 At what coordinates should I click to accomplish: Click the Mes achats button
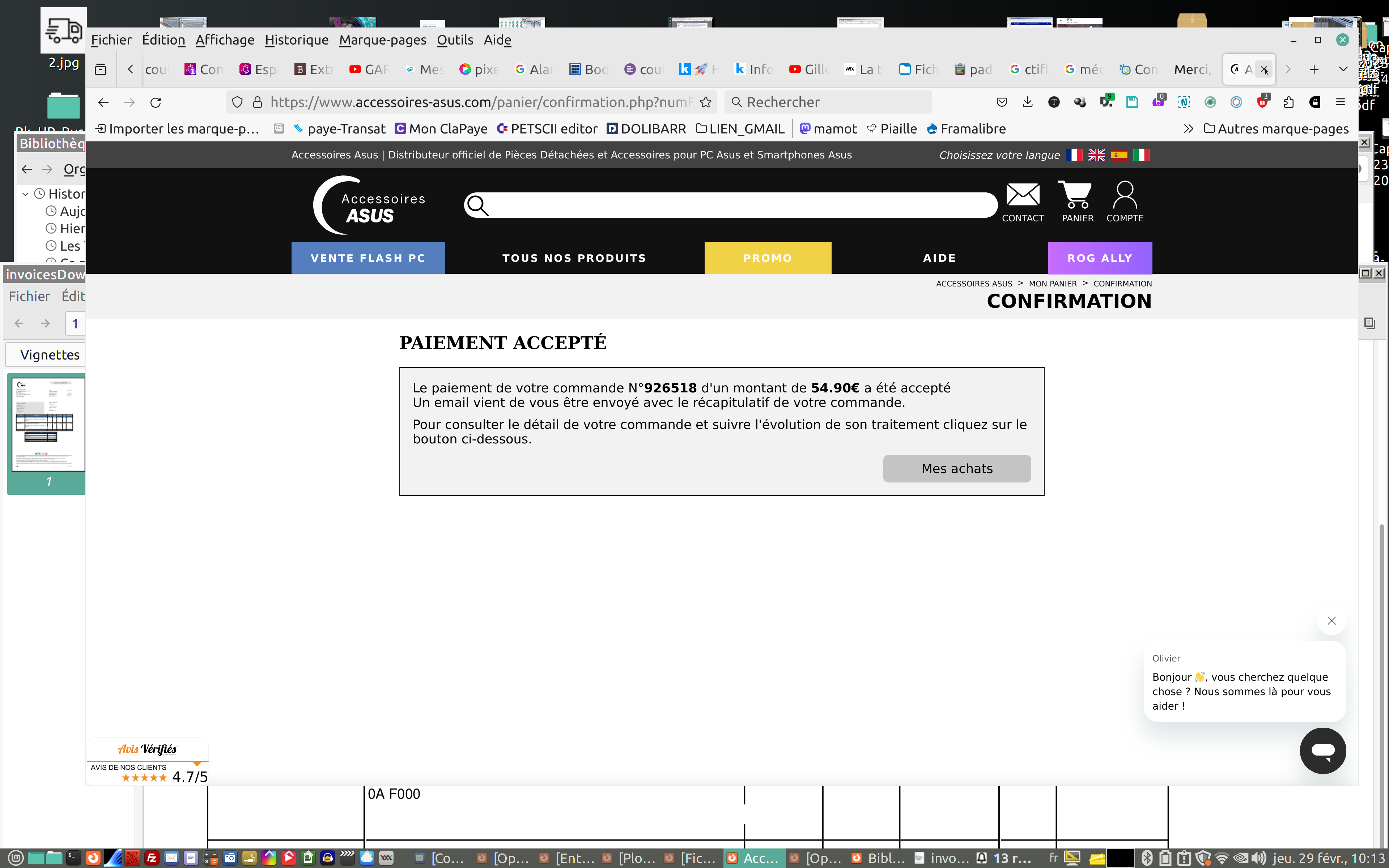[x=956, y=468]
